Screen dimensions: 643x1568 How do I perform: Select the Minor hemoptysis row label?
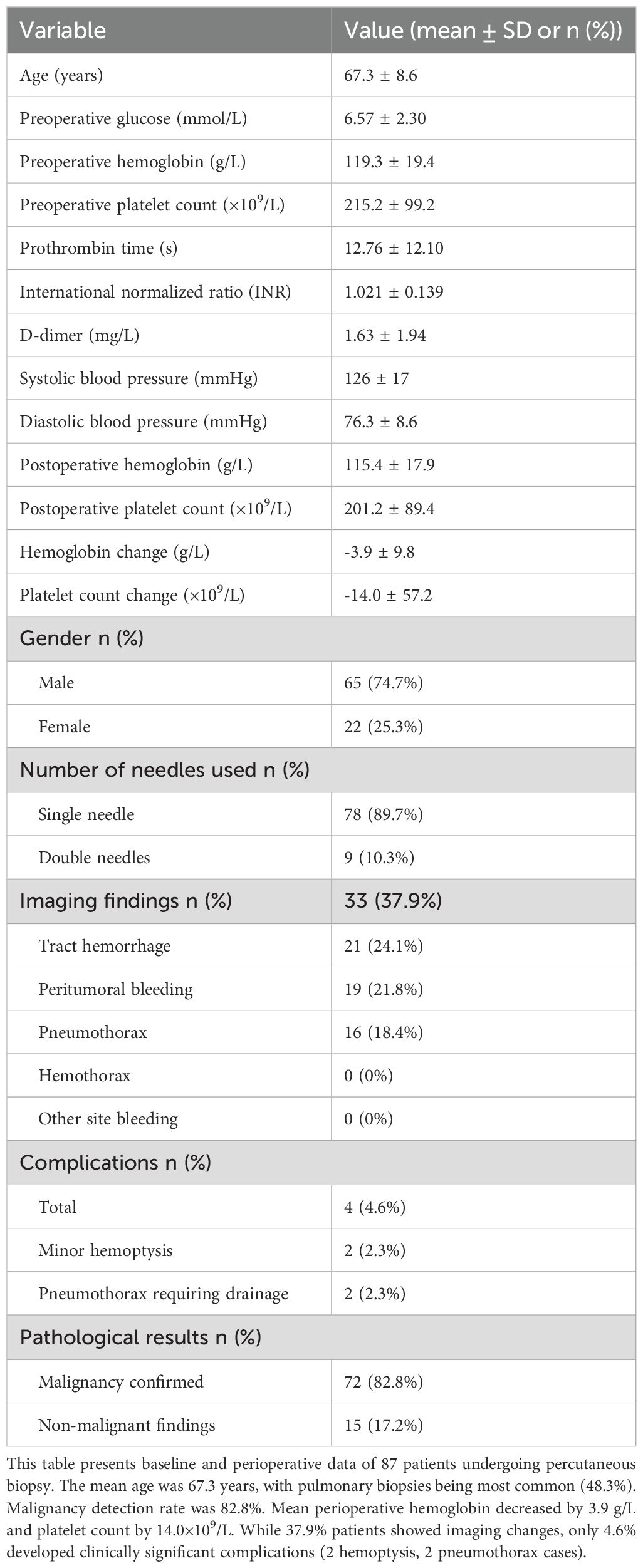[105, 1250]
